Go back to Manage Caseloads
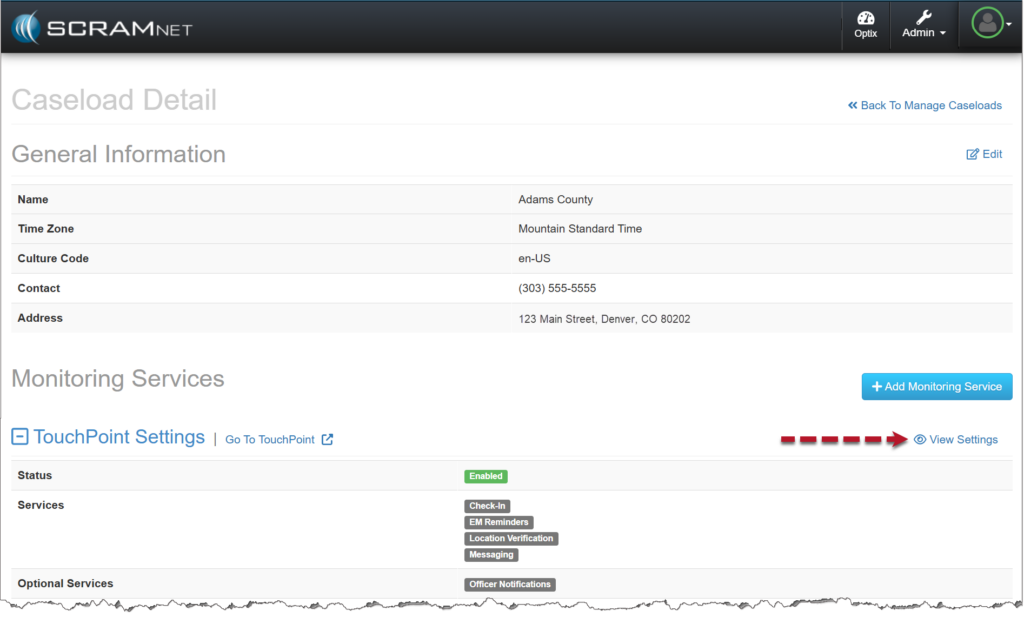Image resolution: width=1024 pixels, height=617 pixels. 930,105
